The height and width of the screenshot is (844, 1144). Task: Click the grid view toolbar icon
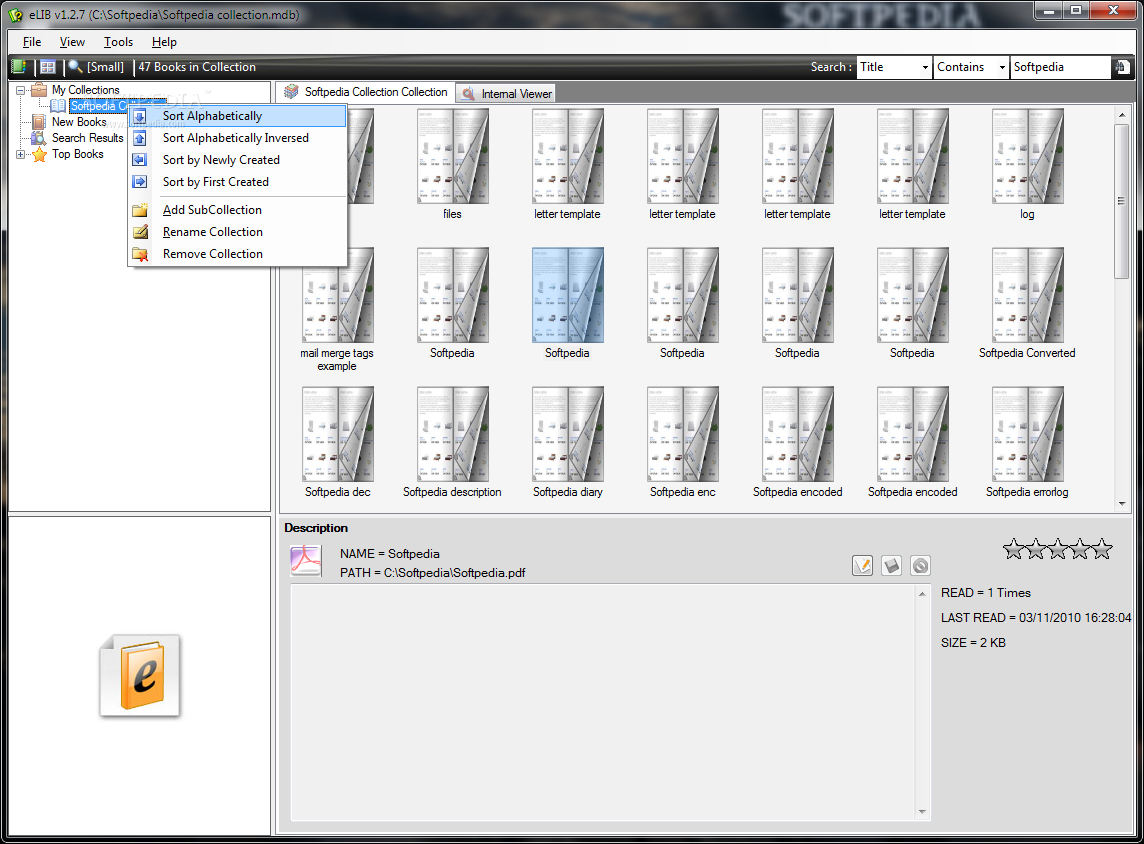[47, 66]
